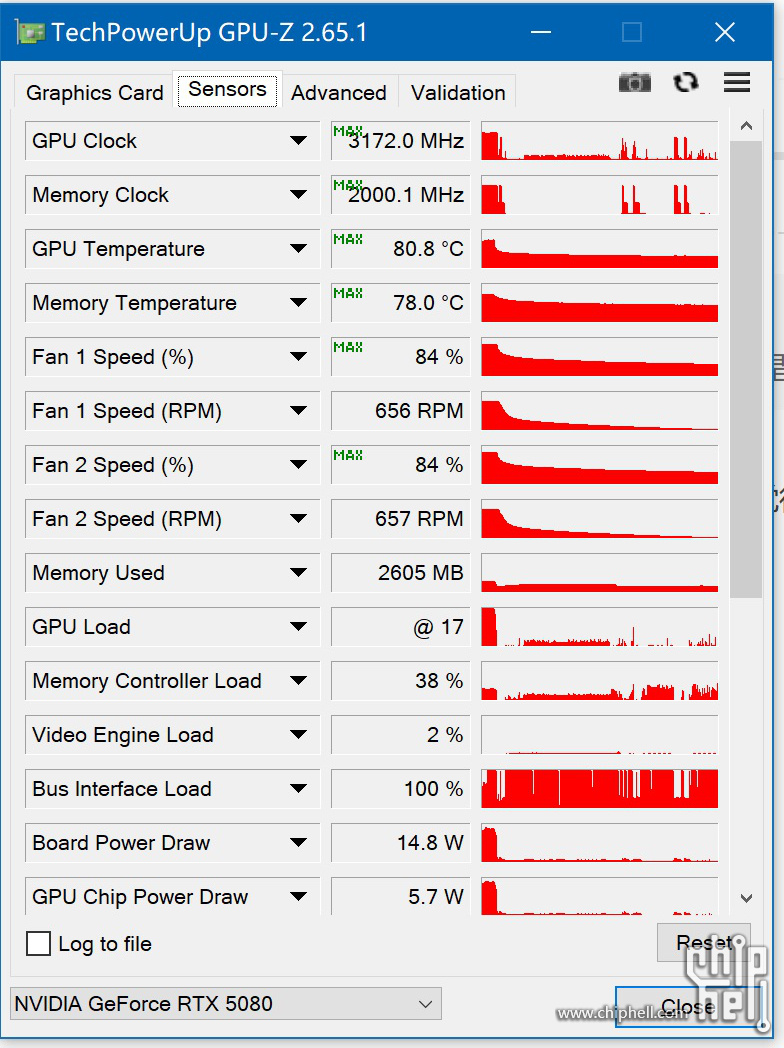Image resolution: width=784 pixels, height=1048 pixels.
Task: Click the Bus Interface Load graph
Action: point(600,789)
